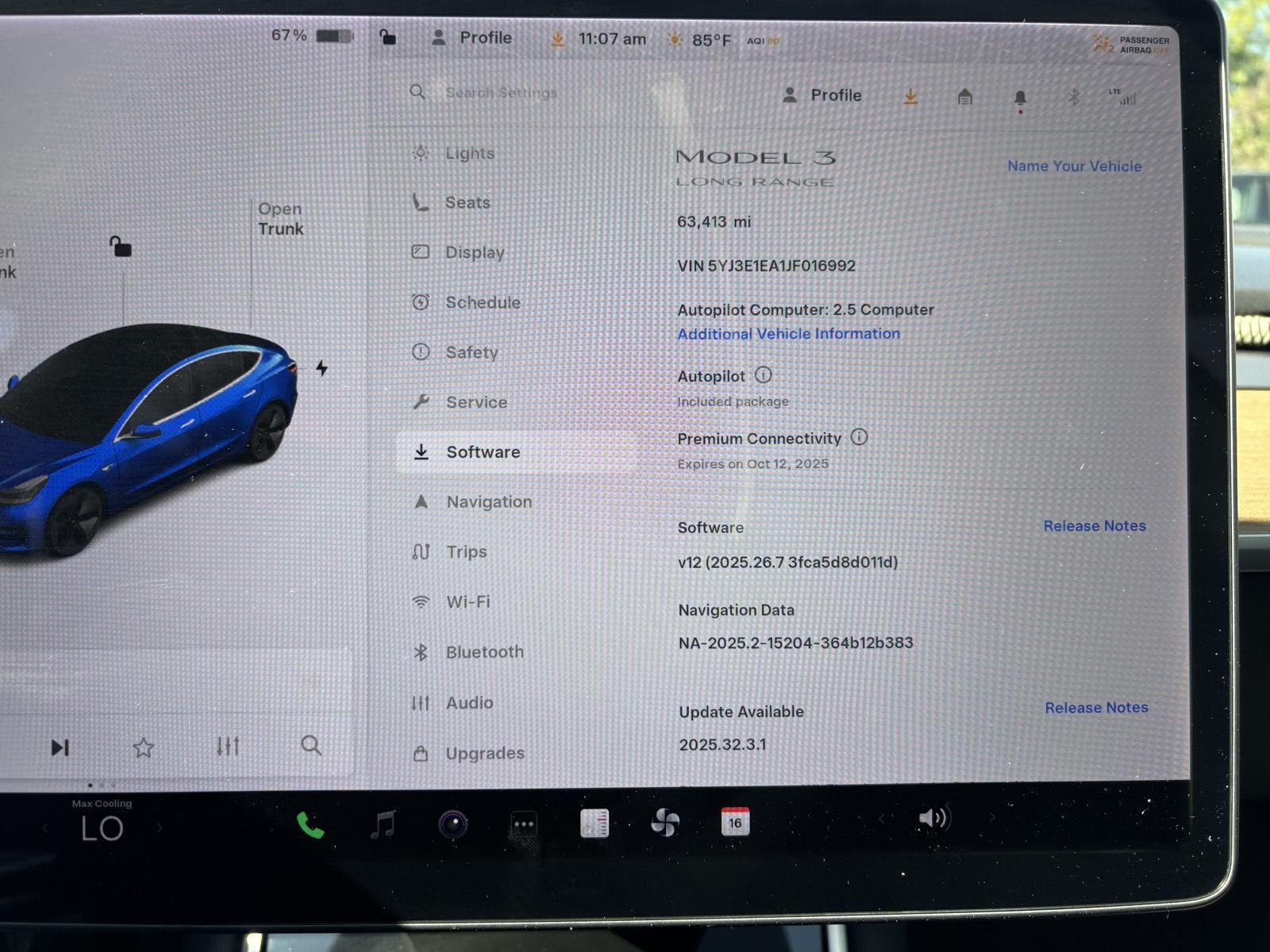This screenshot has width=1270, height=952.
Task: Open Profile dropdown in settings header
Action: coord(822,95)
